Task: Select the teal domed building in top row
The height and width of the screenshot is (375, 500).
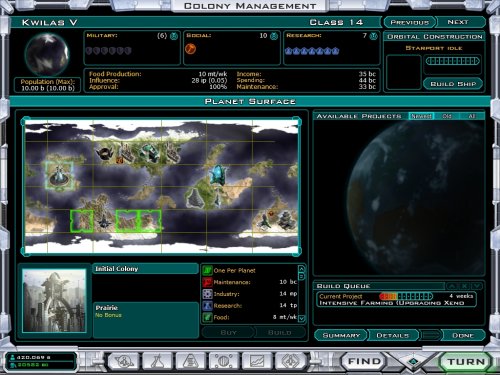Action: pyautogui.click(x=149, y=153)
